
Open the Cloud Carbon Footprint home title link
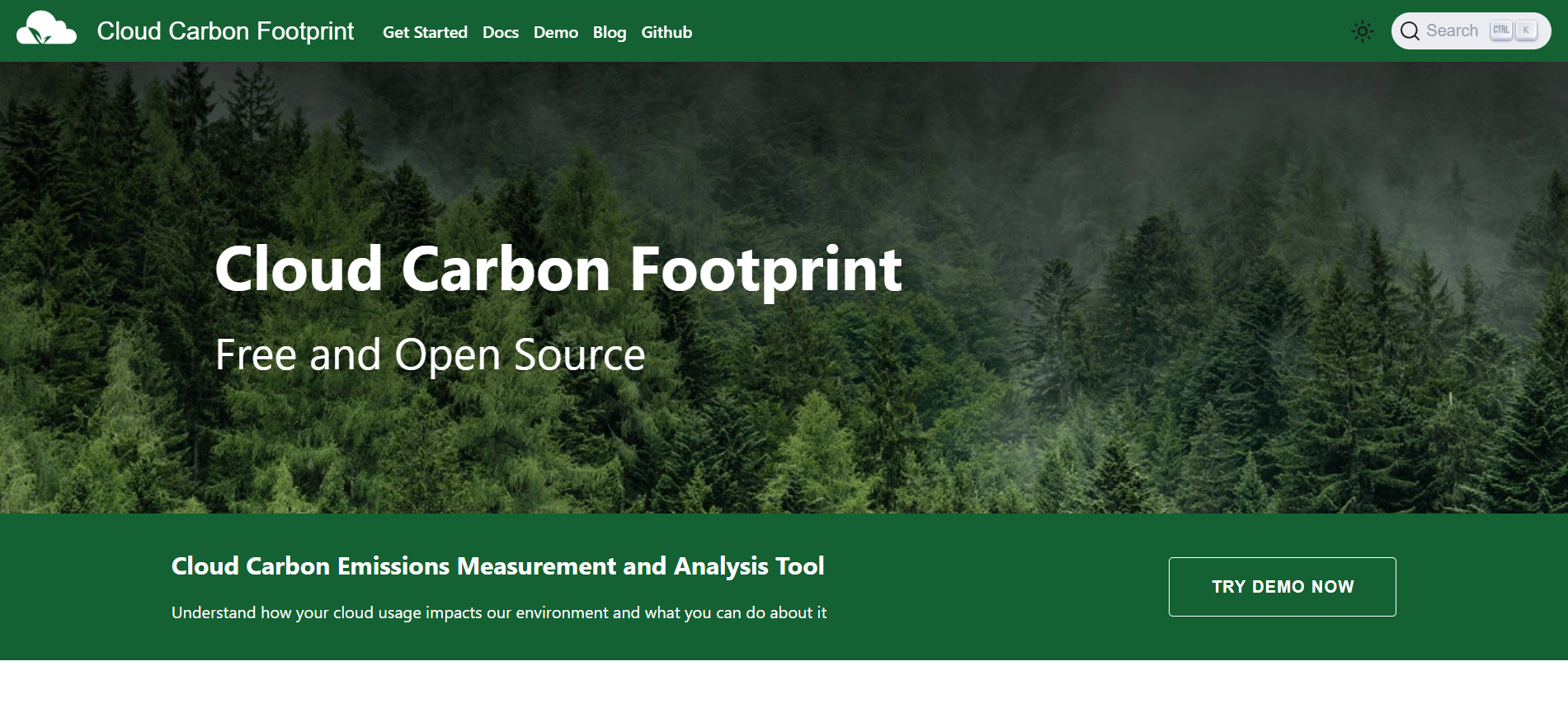(x=225, y=31)
